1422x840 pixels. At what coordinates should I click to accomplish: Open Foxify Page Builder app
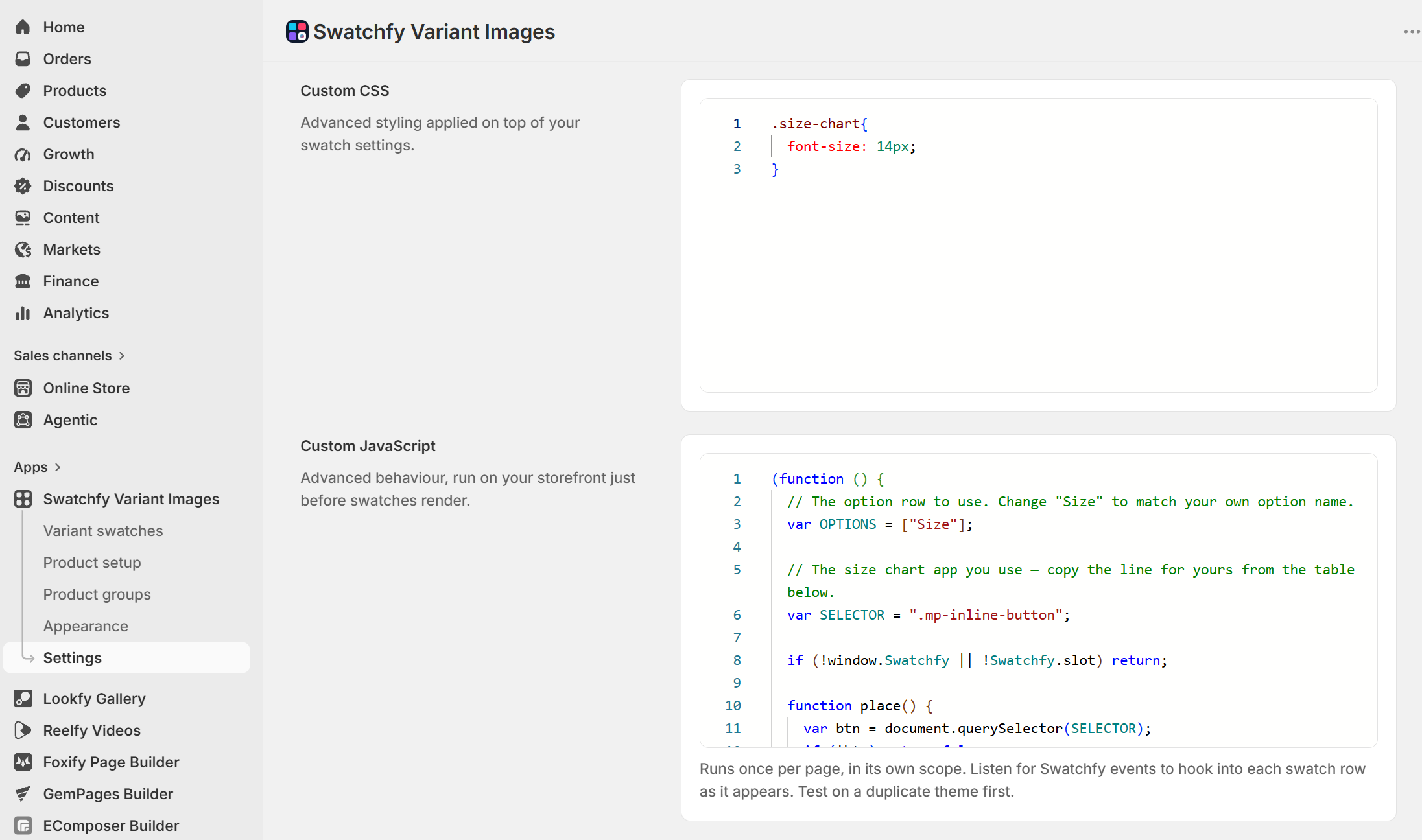pos(111,762)
